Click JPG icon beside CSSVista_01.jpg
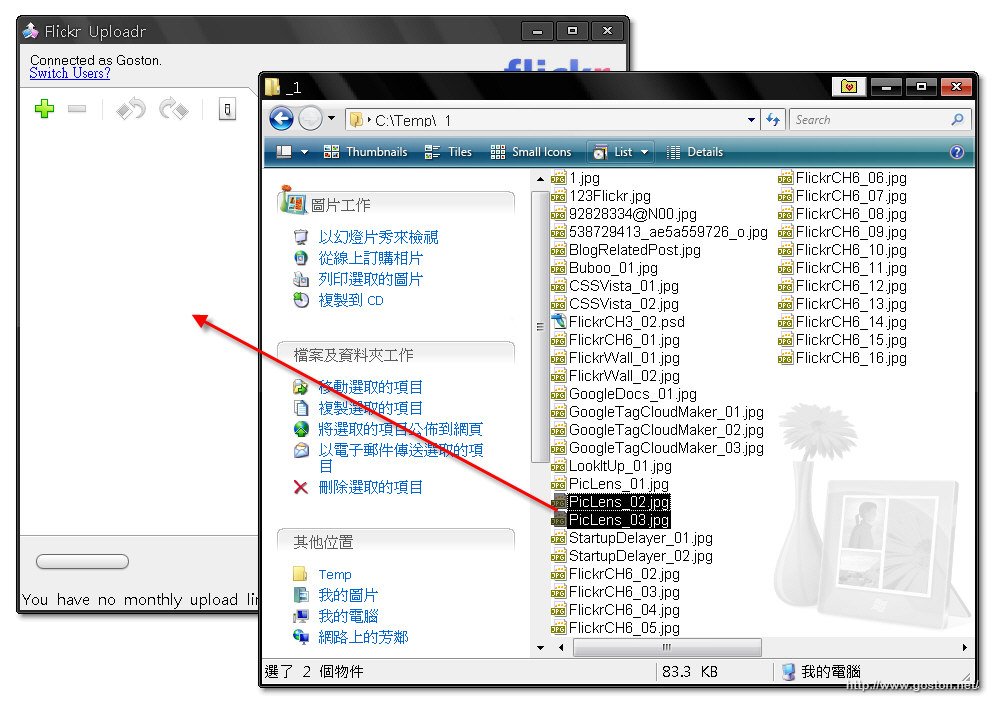The width and height of the screenshot is (994, 701). [x=558, y=286]
